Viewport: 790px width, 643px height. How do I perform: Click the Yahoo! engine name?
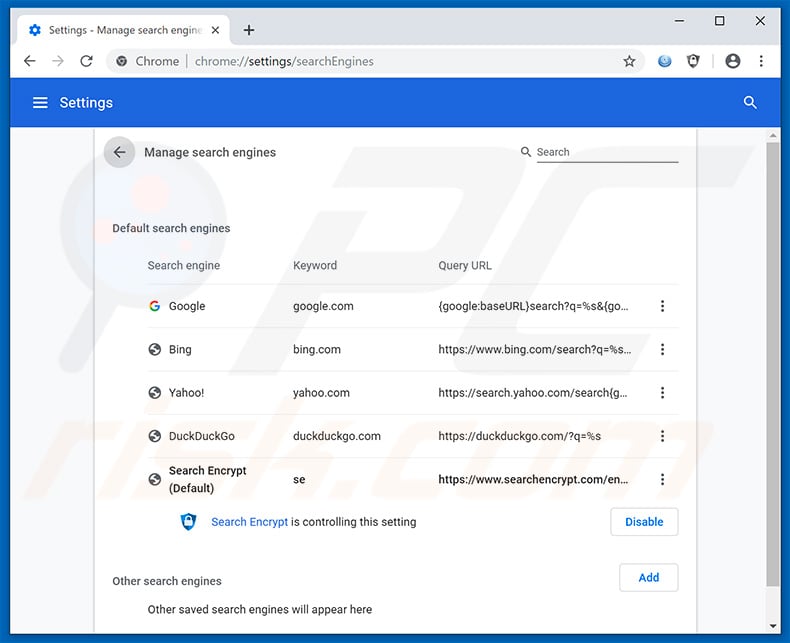(186, 393)
